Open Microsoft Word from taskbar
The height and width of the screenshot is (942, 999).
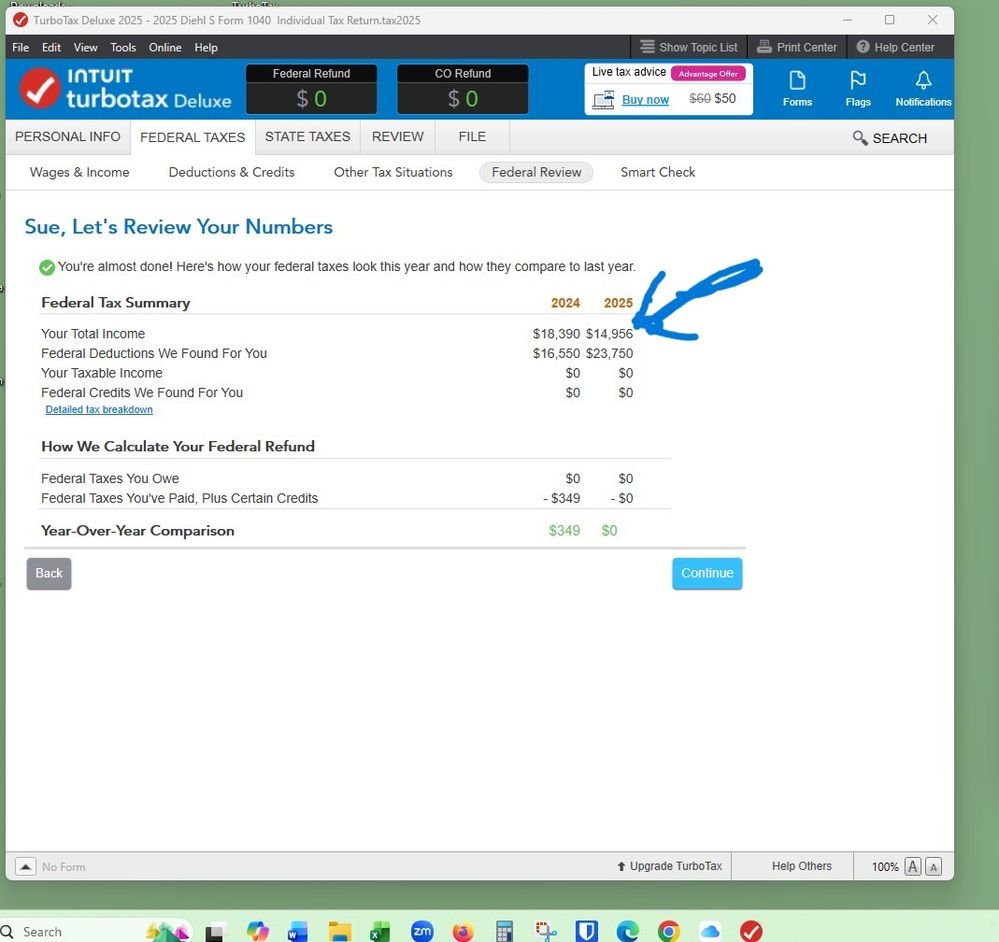[298, 932]
